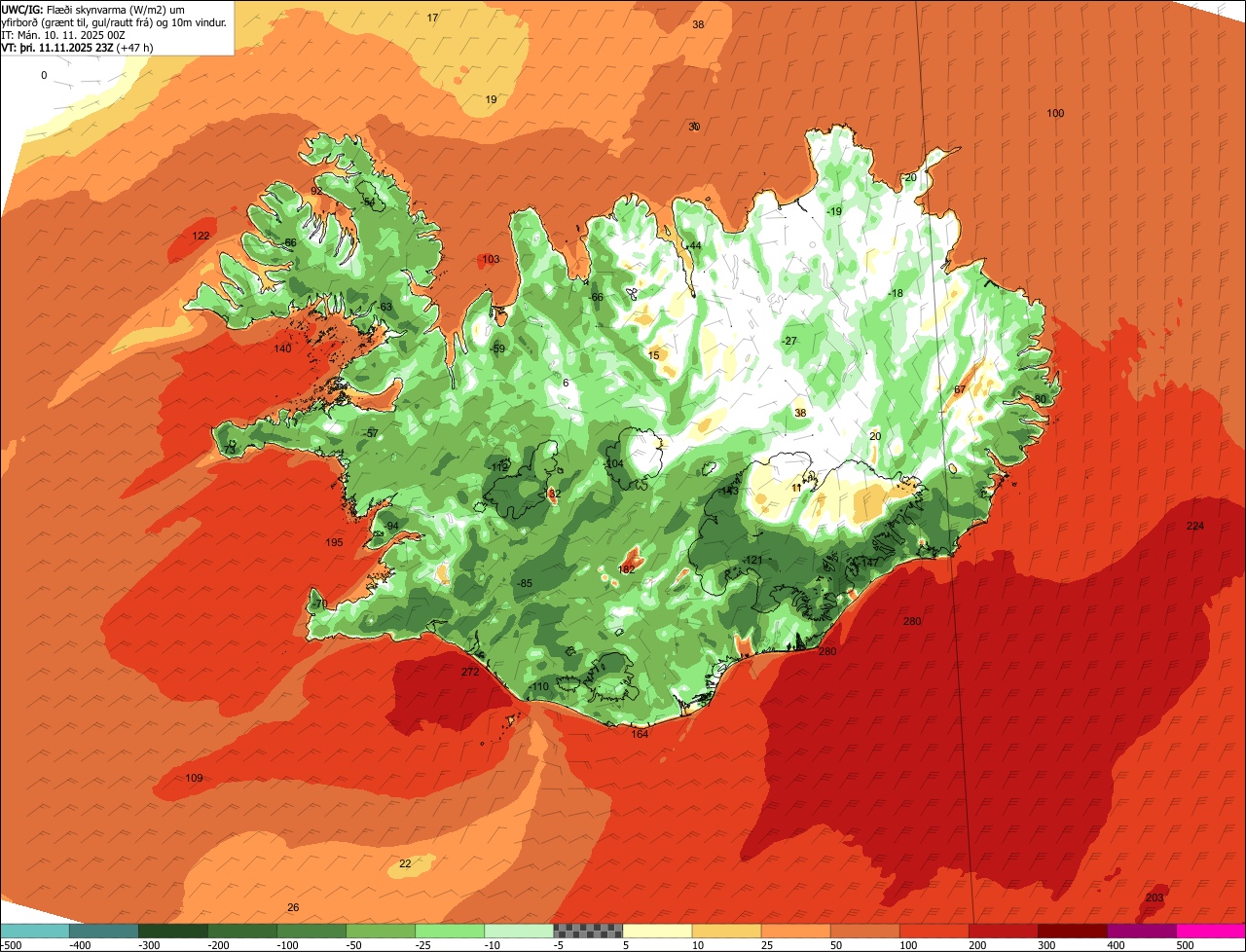The image size is (1246, 952).
Task: Click the '67' value in east Iceland
Action: pyautogui.click(x=960, y=389)
